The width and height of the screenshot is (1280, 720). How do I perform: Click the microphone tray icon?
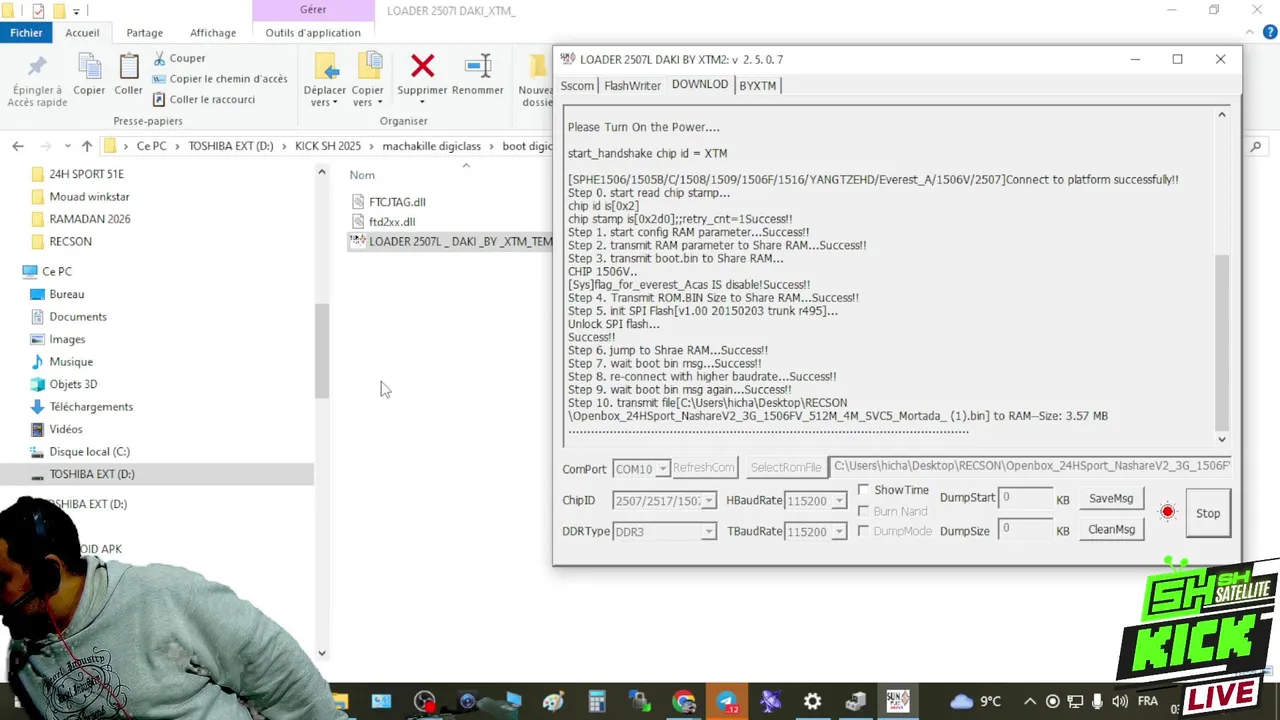point(1098,701)
